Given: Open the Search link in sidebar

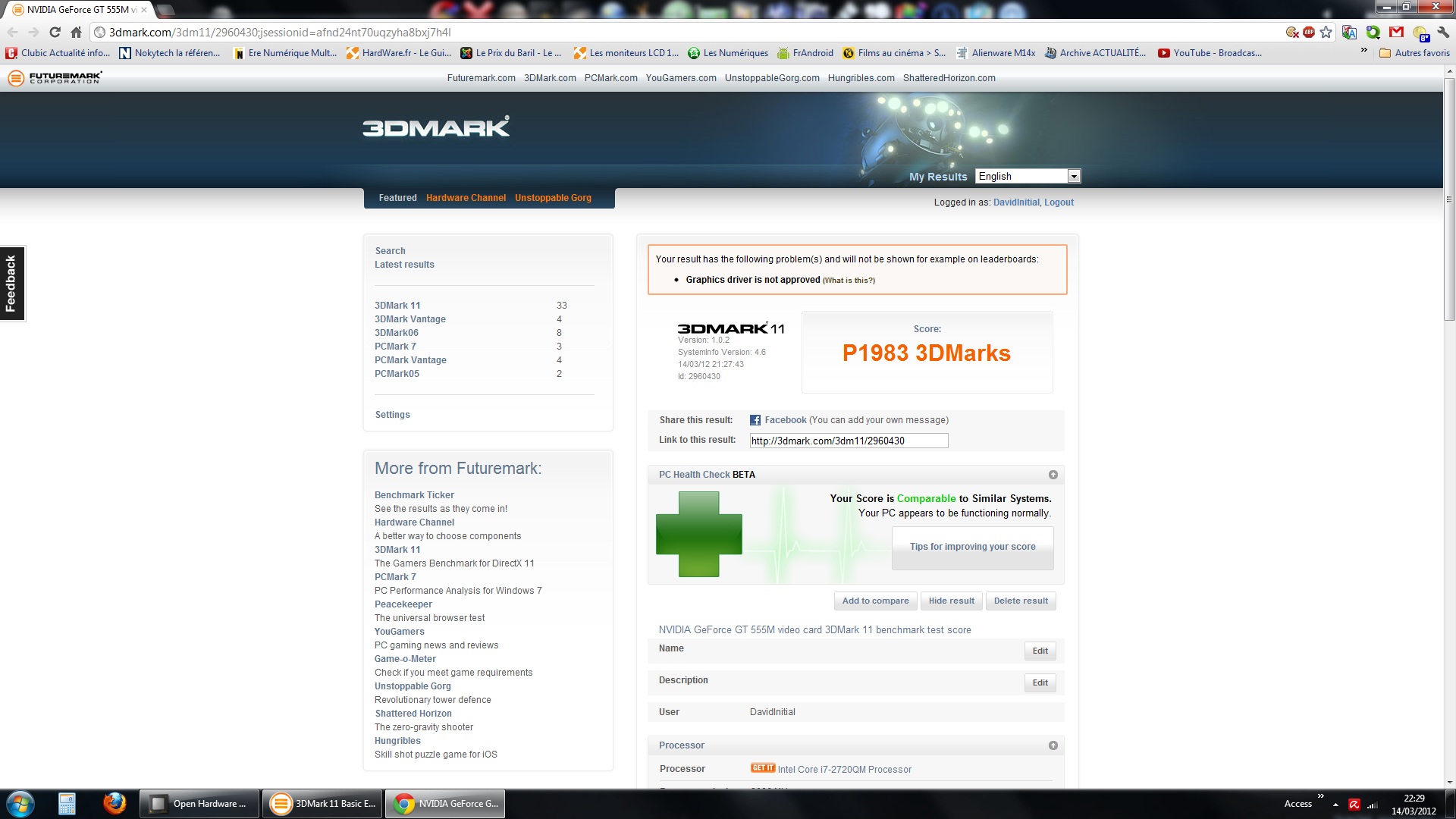Looking at the screenshot, I should click(390, 251).
